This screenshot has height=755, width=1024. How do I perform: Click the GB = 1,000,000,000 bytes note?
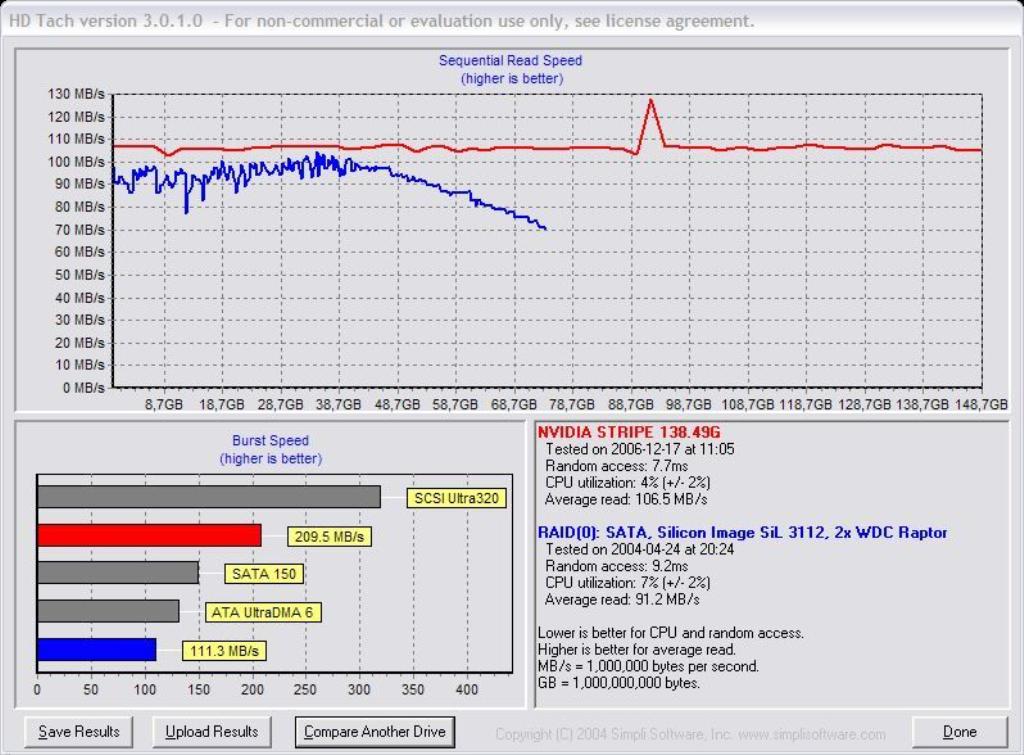pos(618,683)
